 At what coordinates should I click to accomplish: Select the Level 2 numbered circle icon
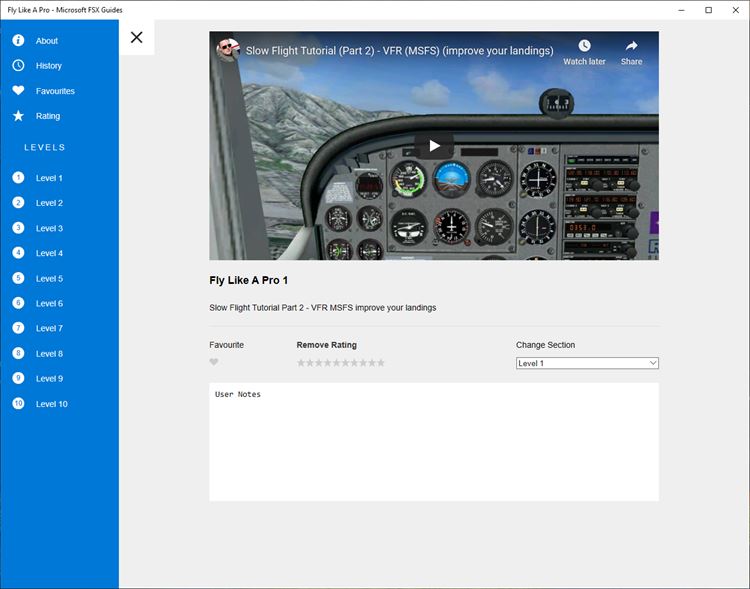(18, 202)
